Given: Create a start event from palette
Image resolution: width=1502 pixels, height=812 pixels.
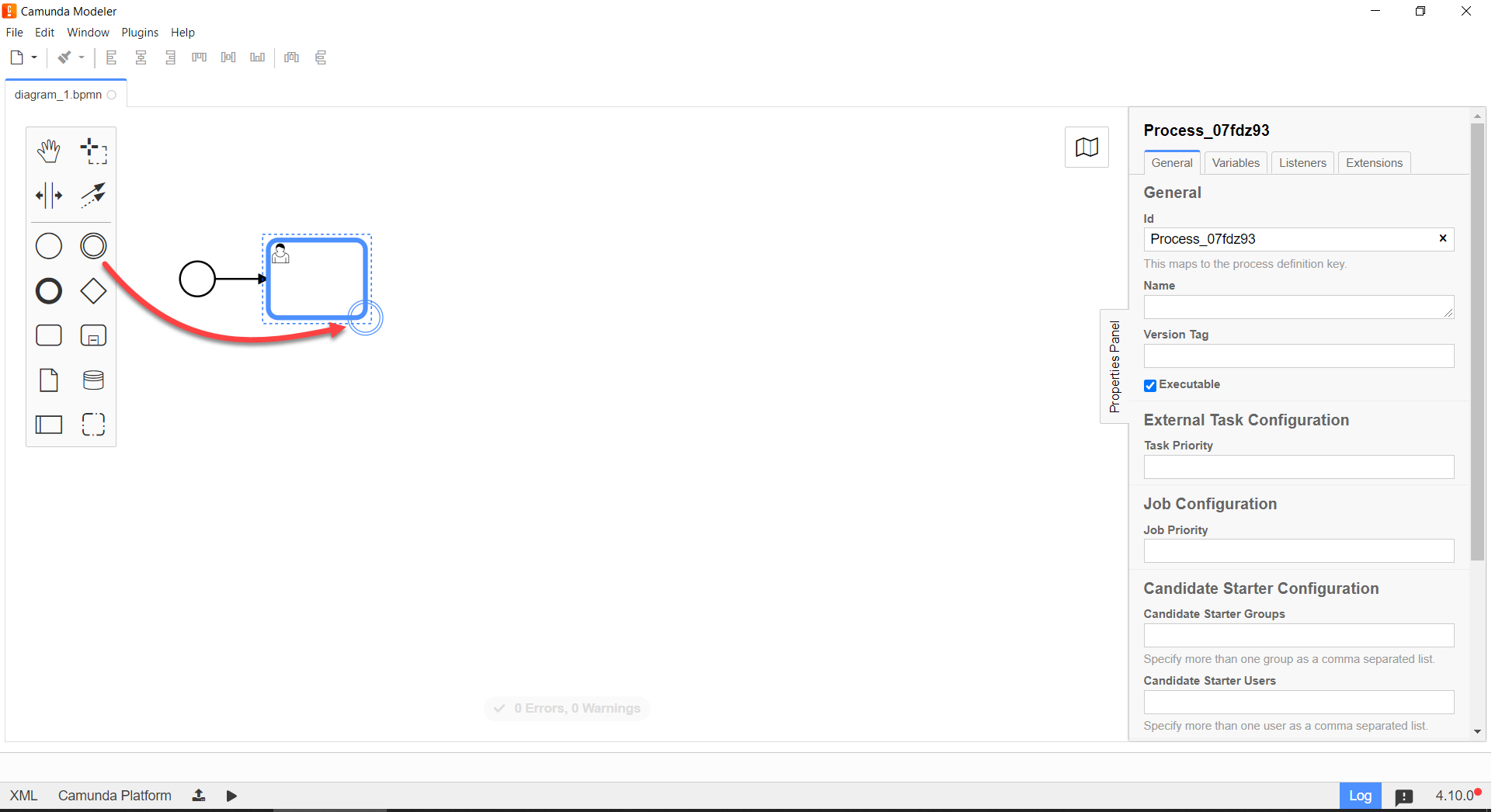Looking at the screenshot, I should (x=49, y=246).
